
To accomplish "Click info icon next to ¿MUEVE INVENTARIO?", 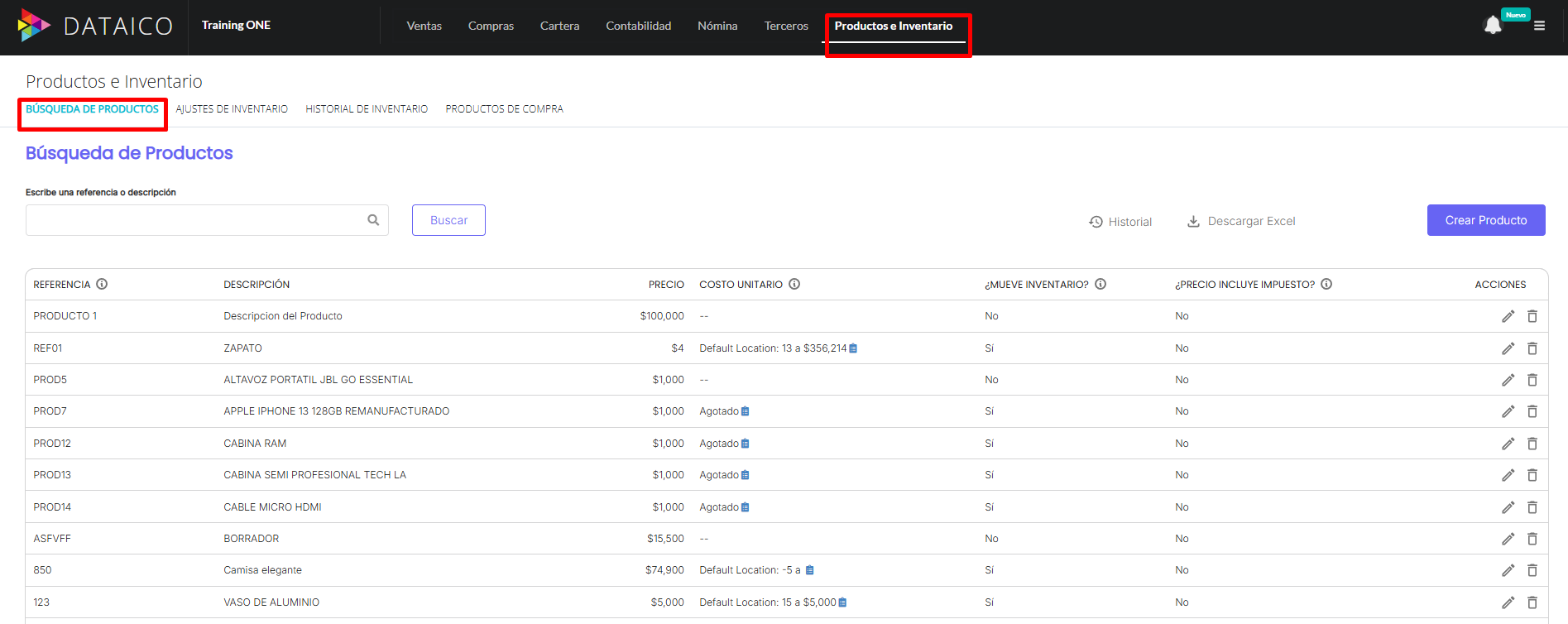I will coord(1100,284).
